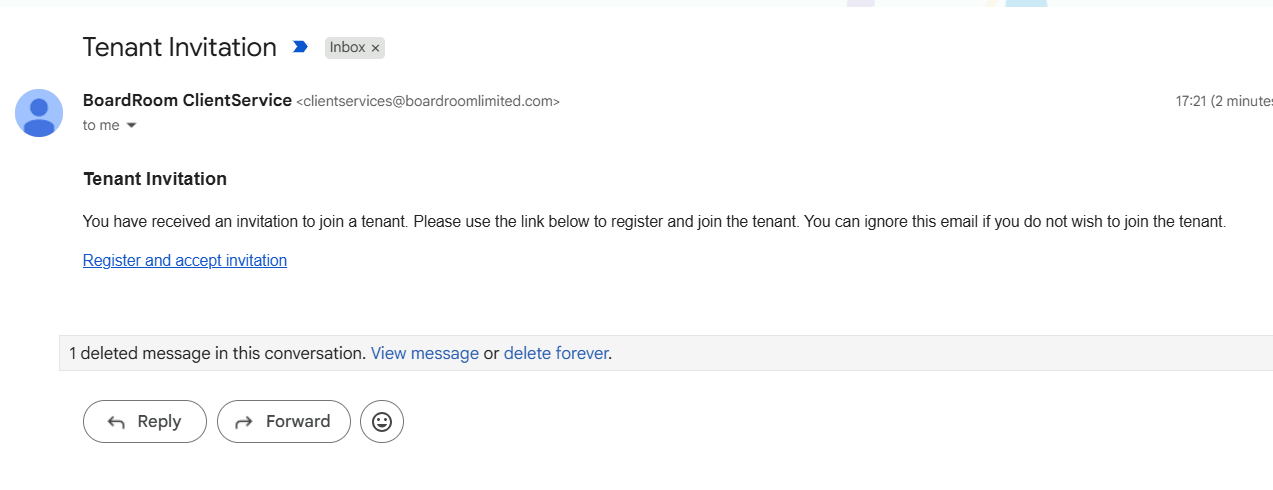Screen dimensions: 1273x490
Task: Open the Register and accept invitation link
Action: [185, 260]
